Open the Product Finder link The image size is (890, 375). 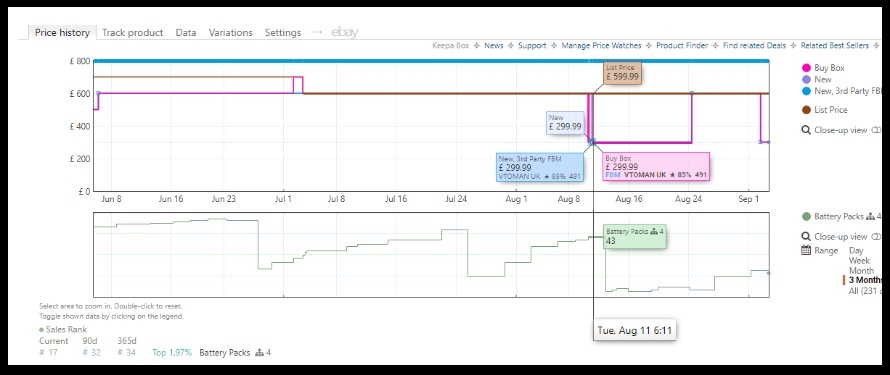[x=682, y=46]
